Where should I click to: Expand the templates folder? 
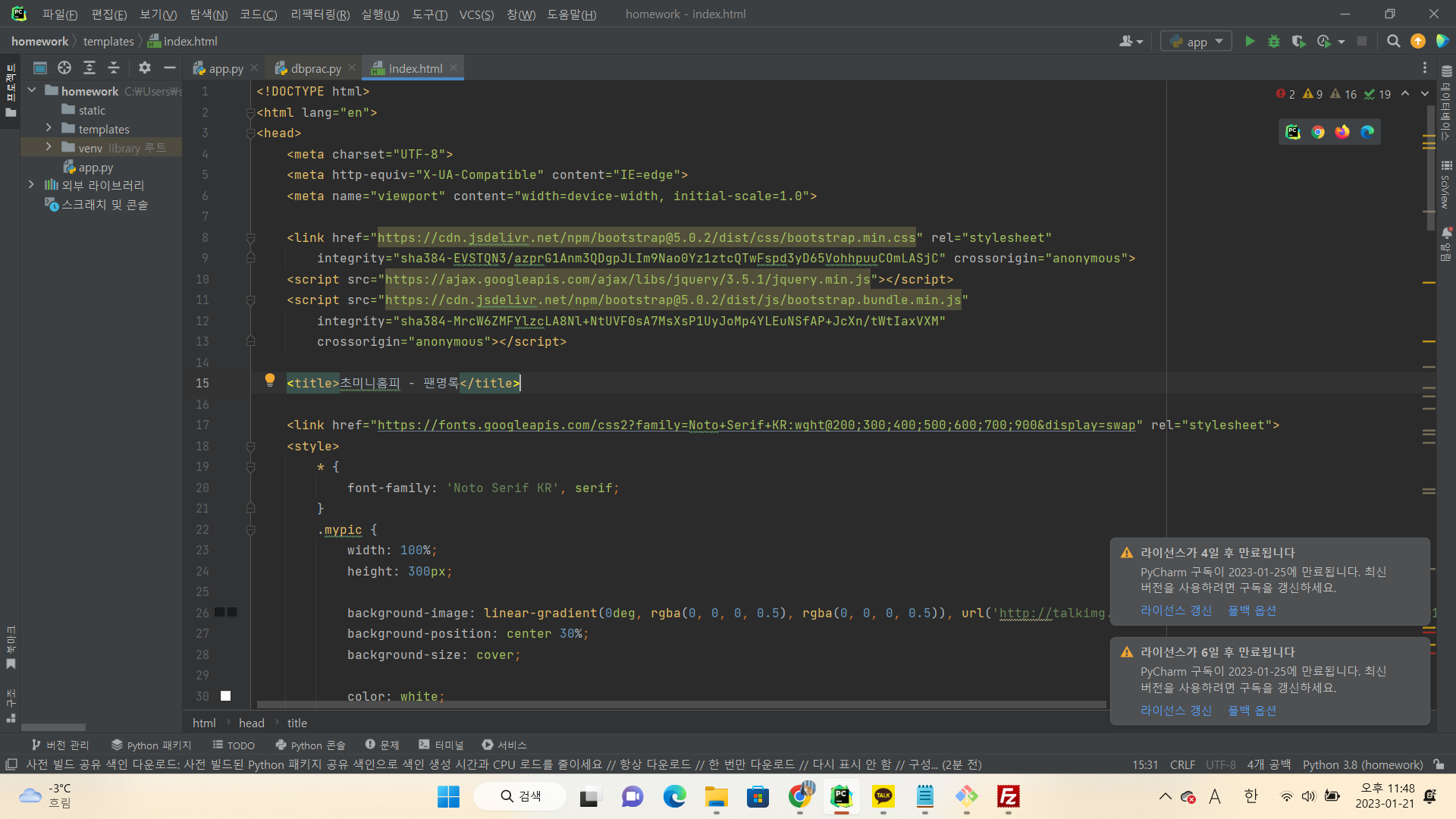(x=49, y=127)
